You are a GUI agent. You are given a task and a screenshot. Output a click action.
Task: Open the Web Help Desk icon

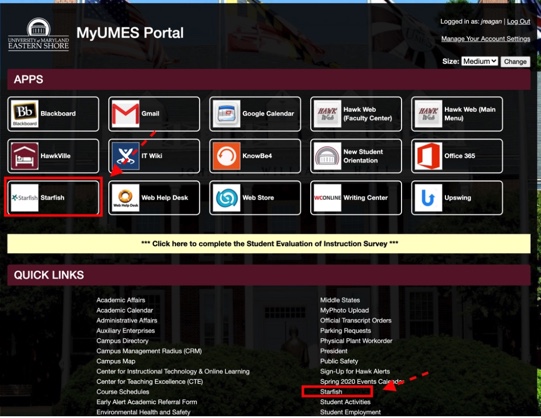(x=126, y=198)
